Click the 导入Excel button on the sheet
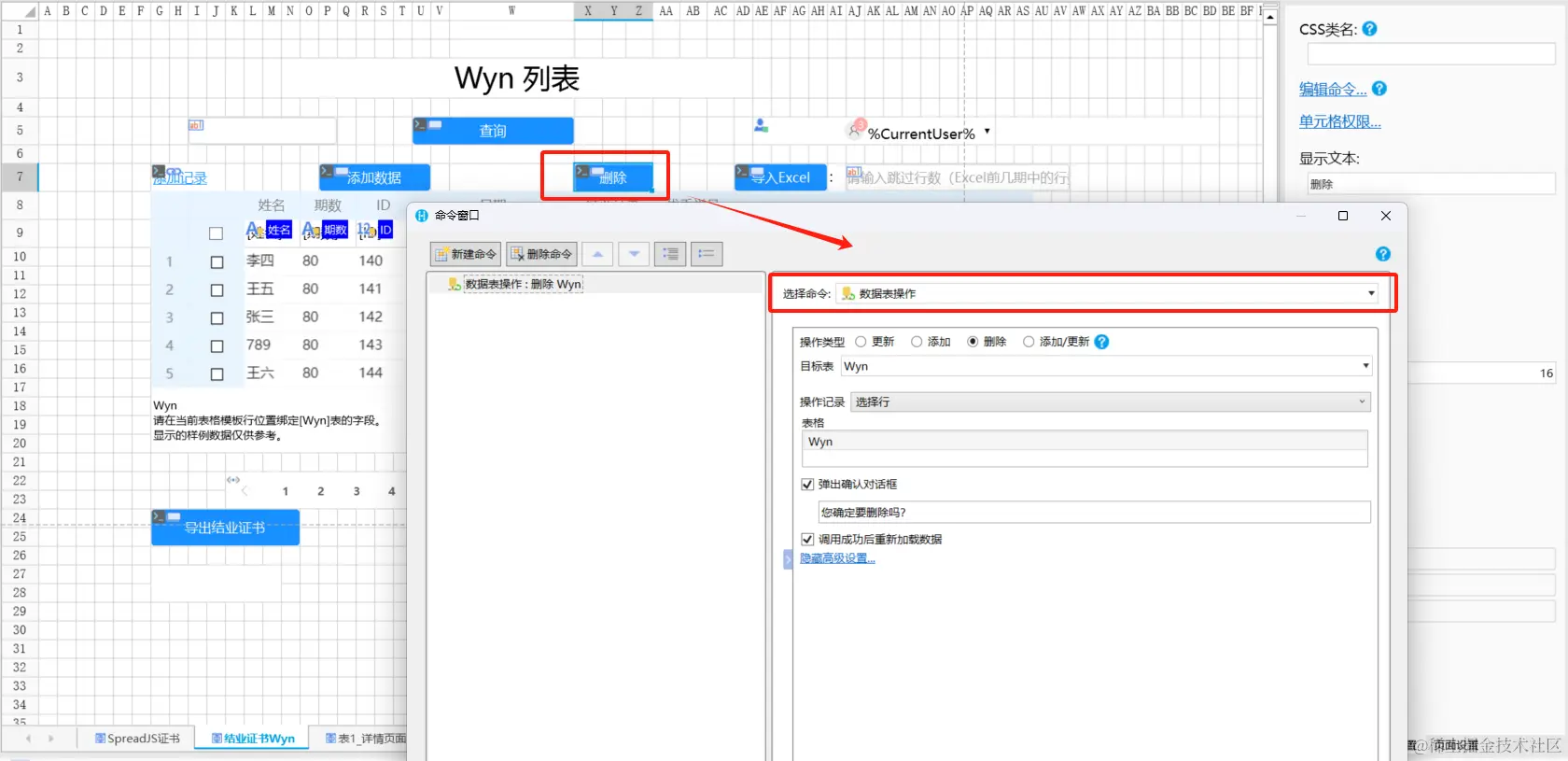Screen dimensions: 1568x761 pos(780,177)
